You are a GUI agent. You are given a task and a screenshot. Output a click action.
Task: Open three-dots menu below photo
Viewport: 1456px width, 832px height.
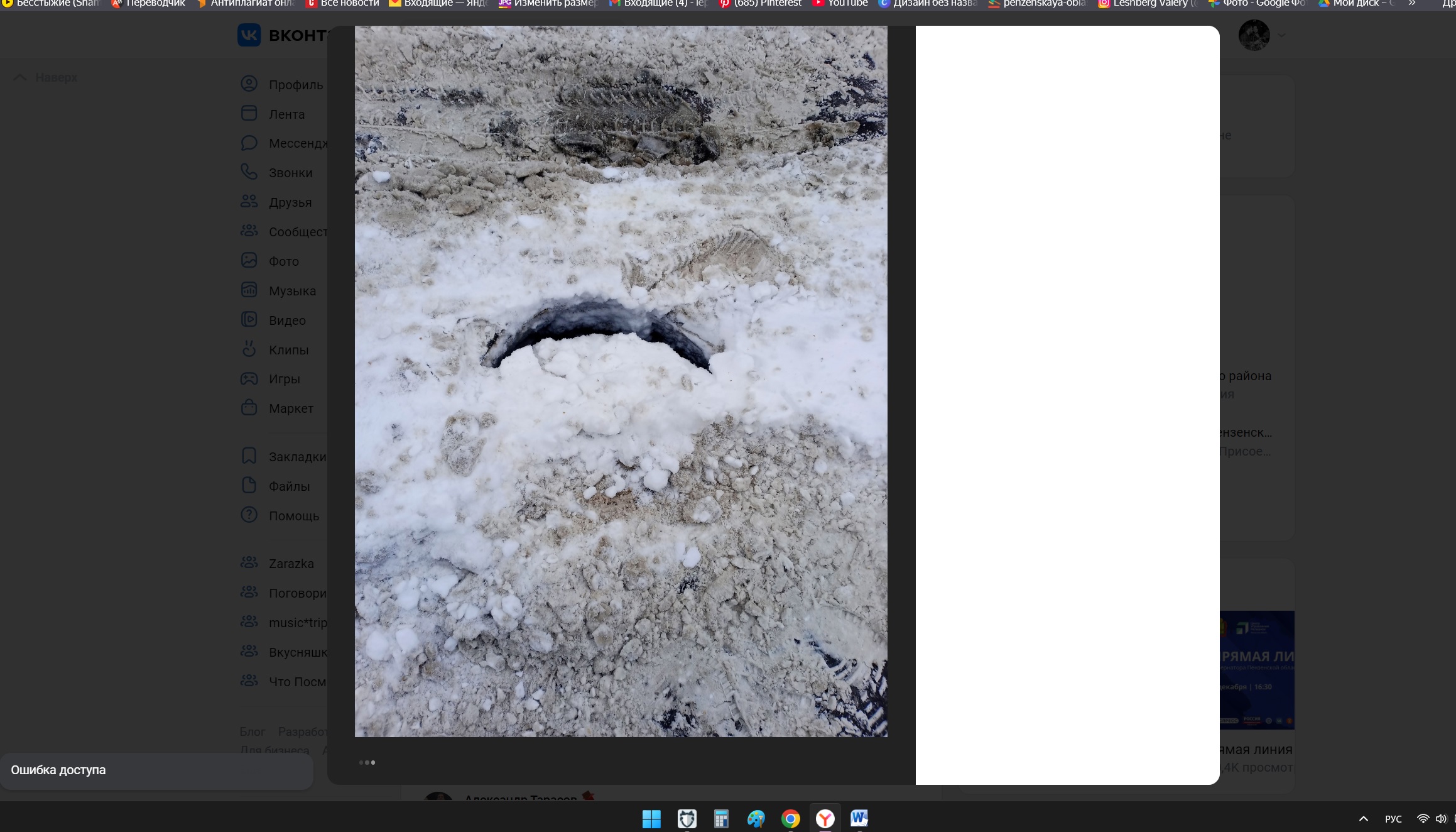click(x=367, y=762)
